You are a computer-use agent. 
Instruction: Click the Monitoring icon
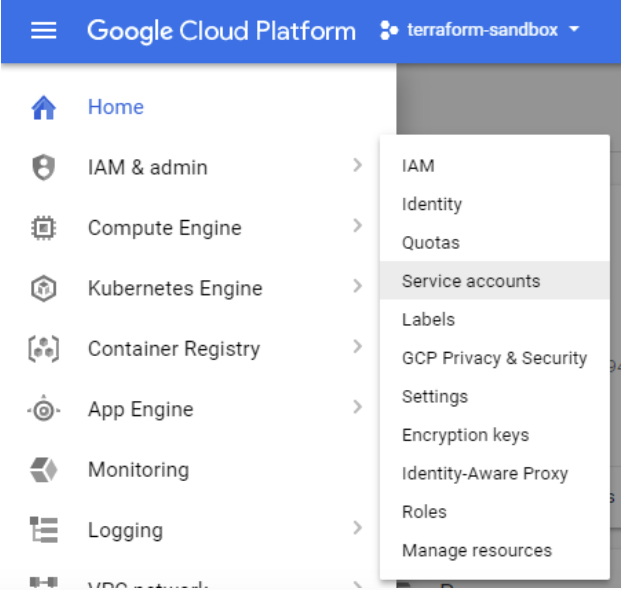pyautogui.click(x=44, y=470)
